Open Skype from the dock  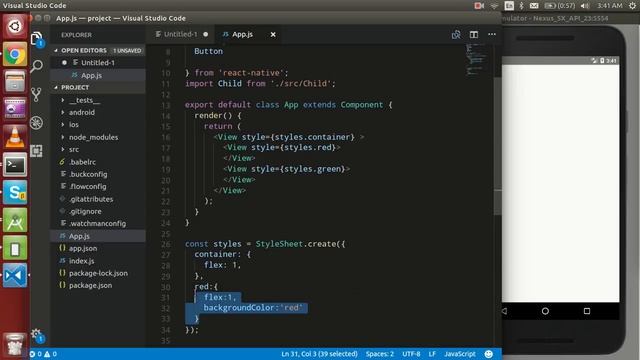[x=15, y=192]
